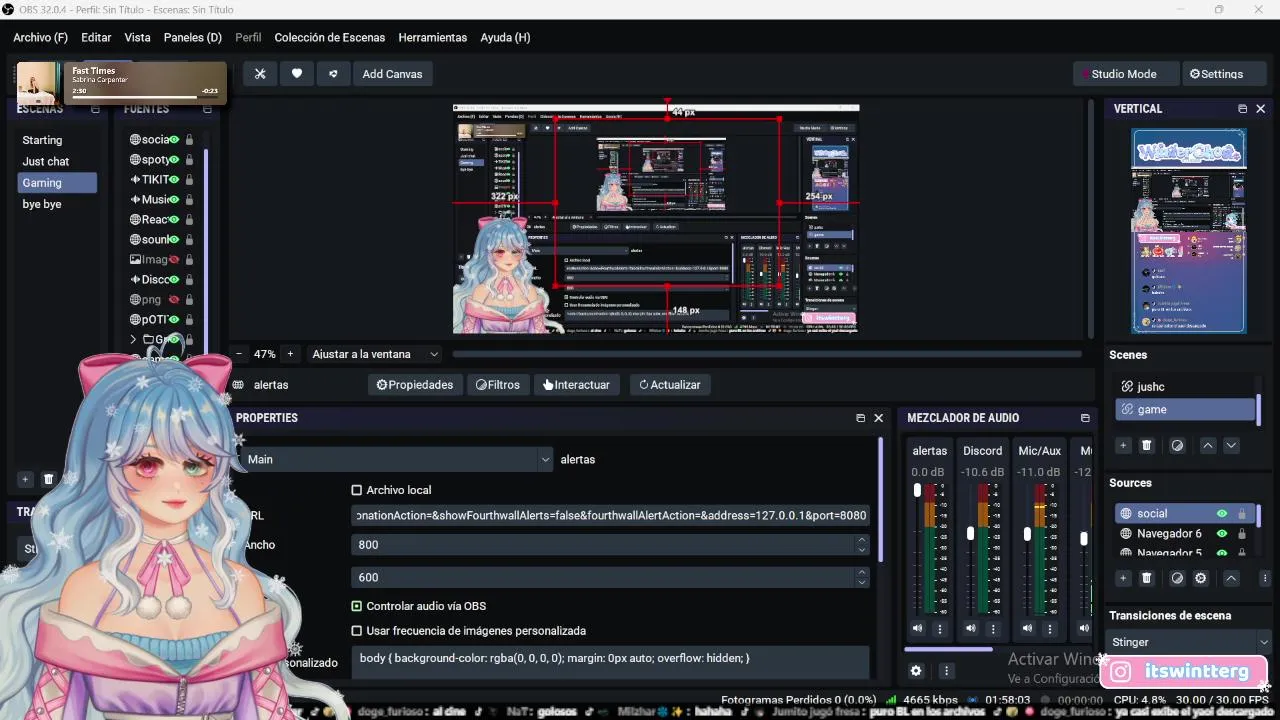Undock the Properties panel
Image resolution: width=1280 pixels, height=720 pixels.
pyautogui.click(x=860, y=418)
